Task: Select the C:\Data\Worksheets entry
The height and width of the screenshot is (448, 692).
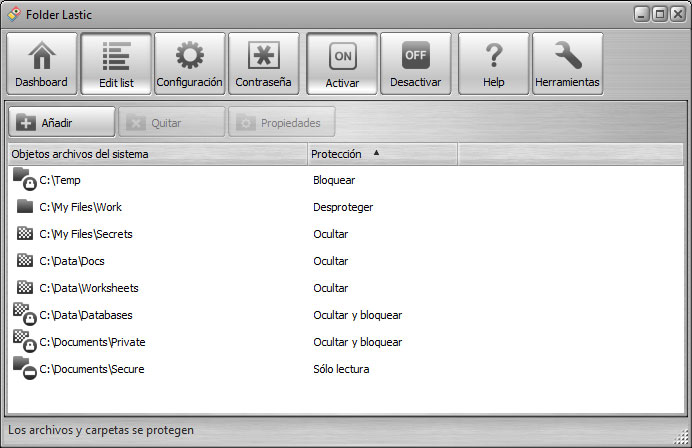Action: [89, 288]
